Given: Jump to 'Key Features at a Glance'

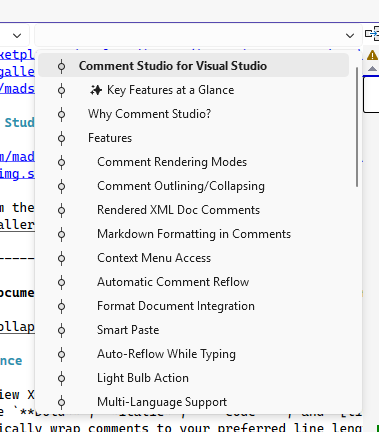Looking at the screenshot, I should click(x=193, y=90).
